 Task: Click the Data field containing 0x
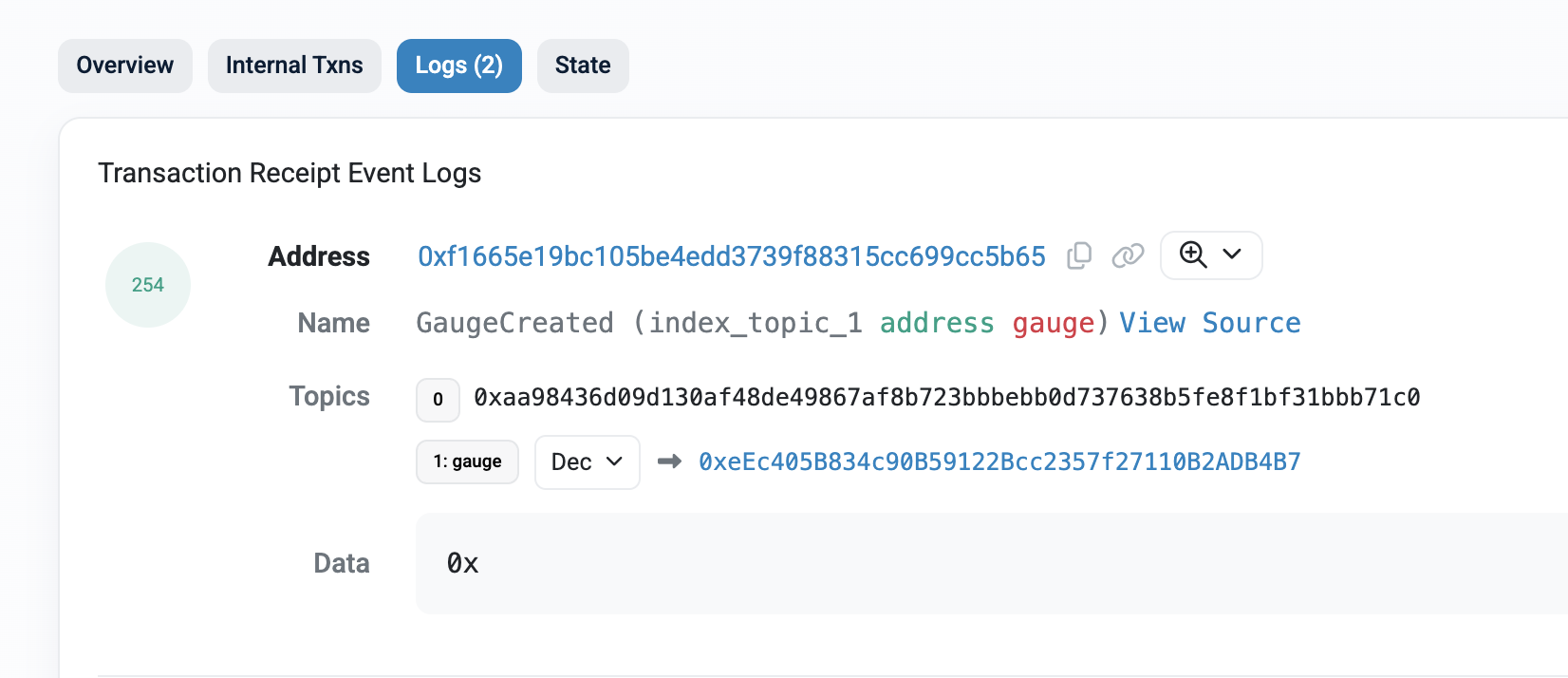click(992, 563)
